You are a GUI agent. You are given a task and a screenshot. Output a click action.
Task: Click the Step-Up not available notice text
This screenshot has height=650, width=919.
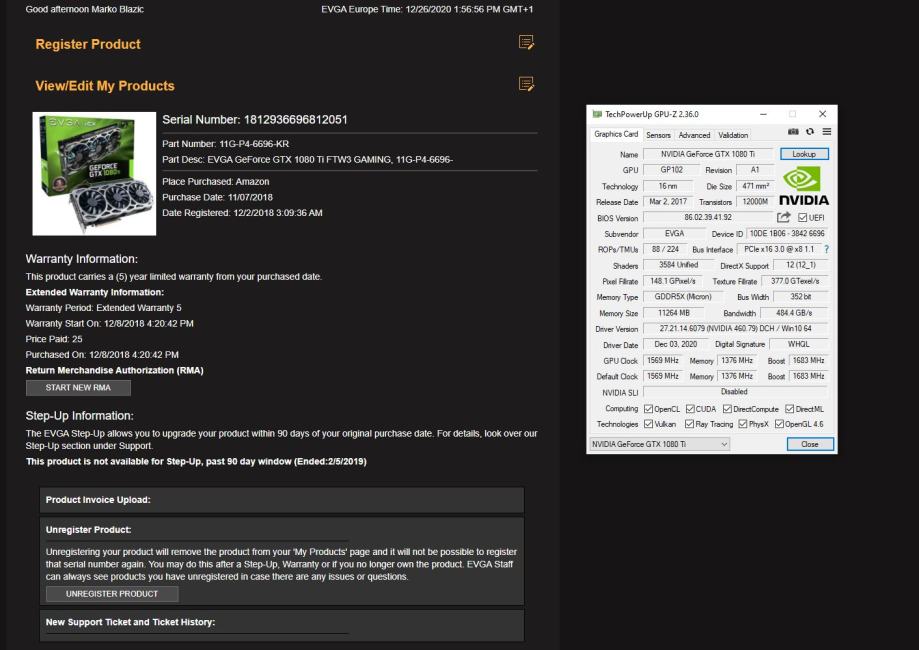pos(196,461)
